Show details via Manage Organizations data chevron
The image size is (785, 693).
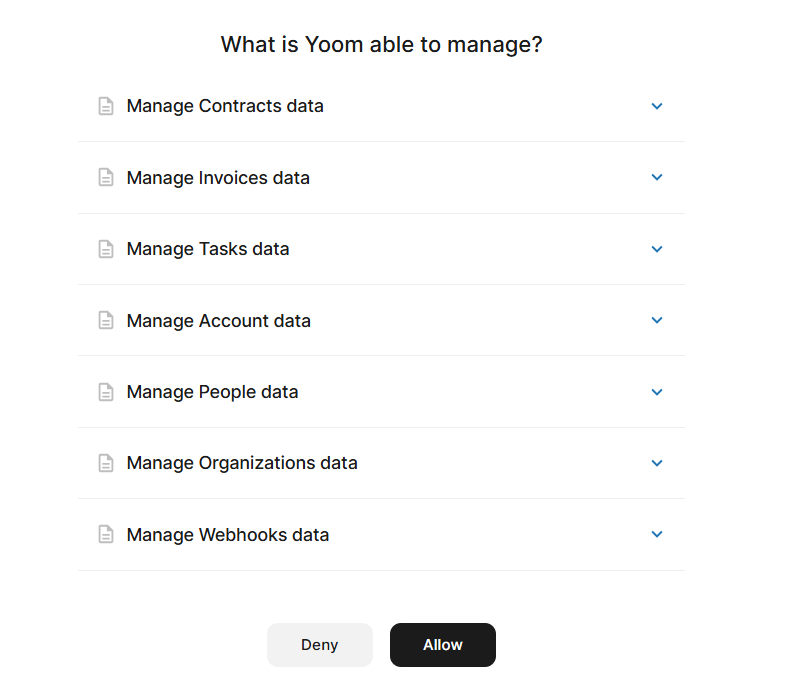coord(657,463)
